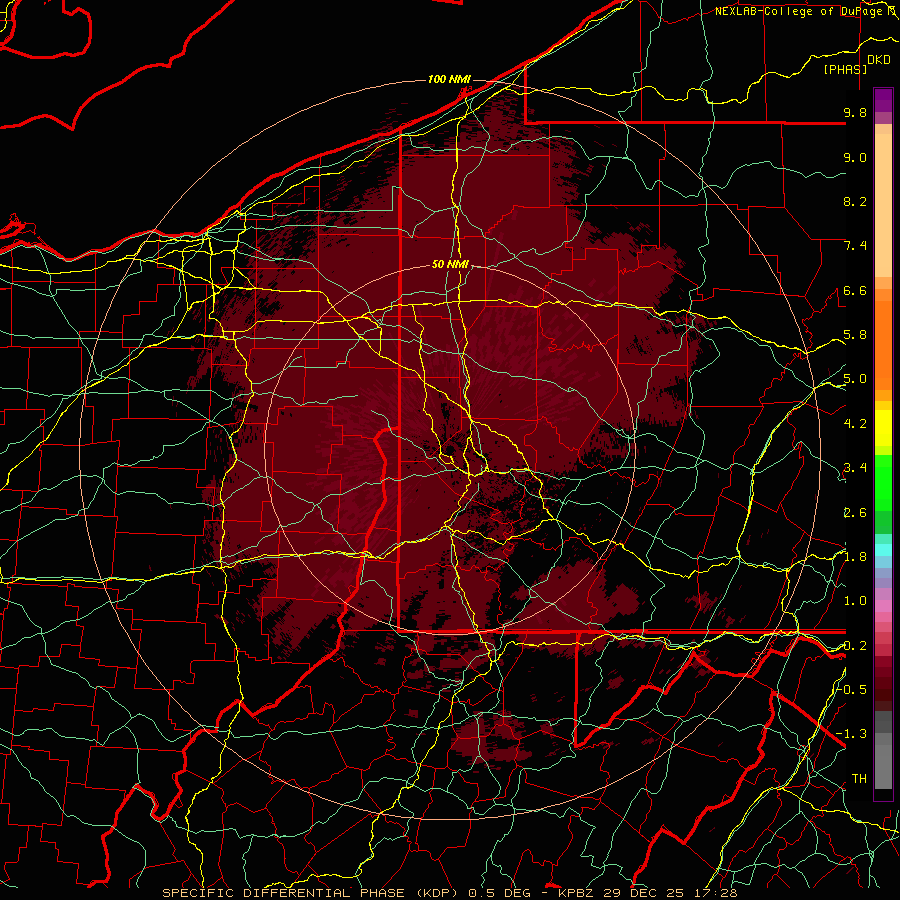Image resolution: width=900 pixels, height=900 pixels.
Task: Click the 3.4 legend value
Action: (x=855, y=468)
